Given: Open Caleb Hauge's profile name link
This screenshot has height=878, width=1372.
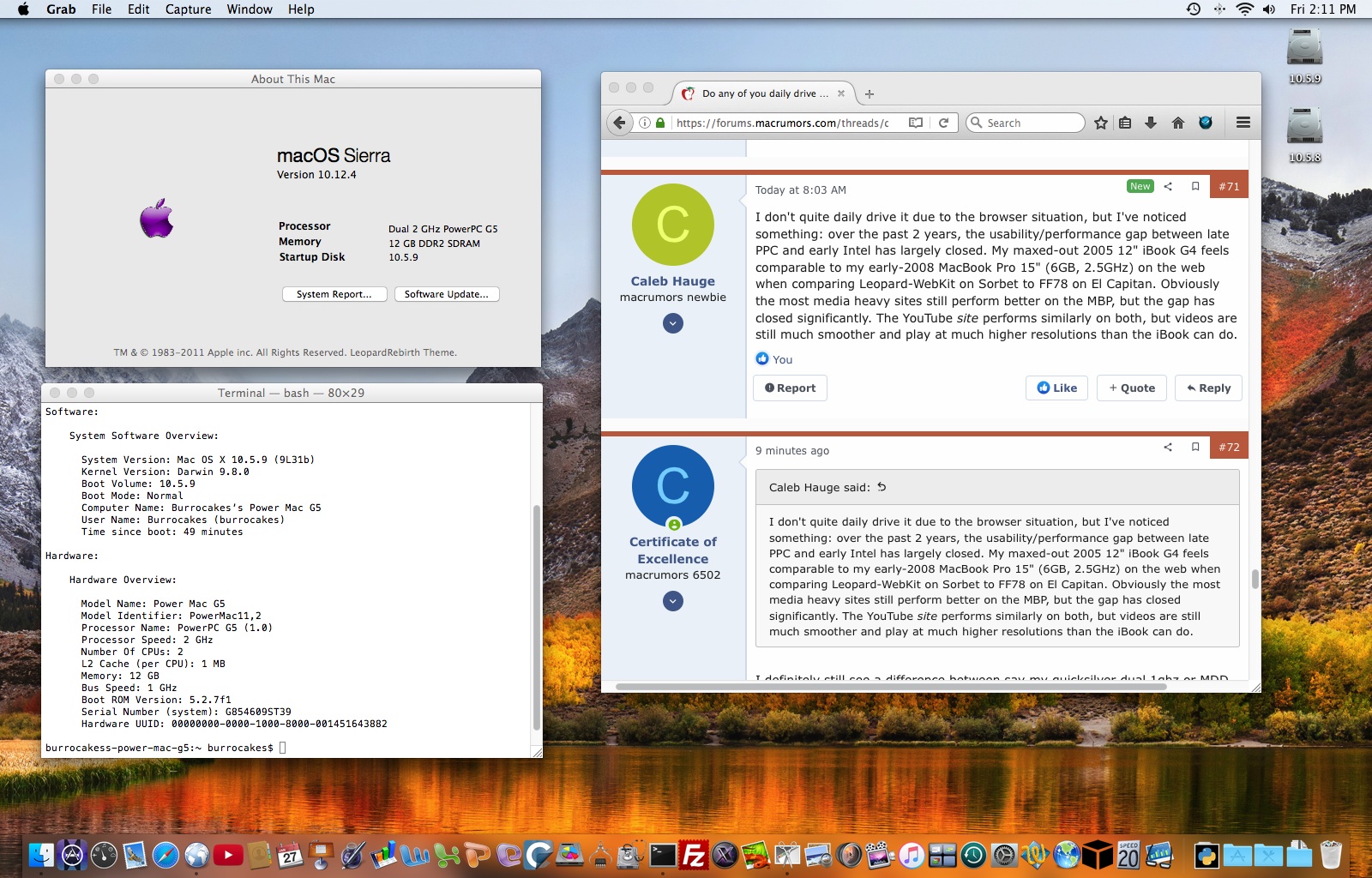Looking at the screenshot, I should click(673, 281).
